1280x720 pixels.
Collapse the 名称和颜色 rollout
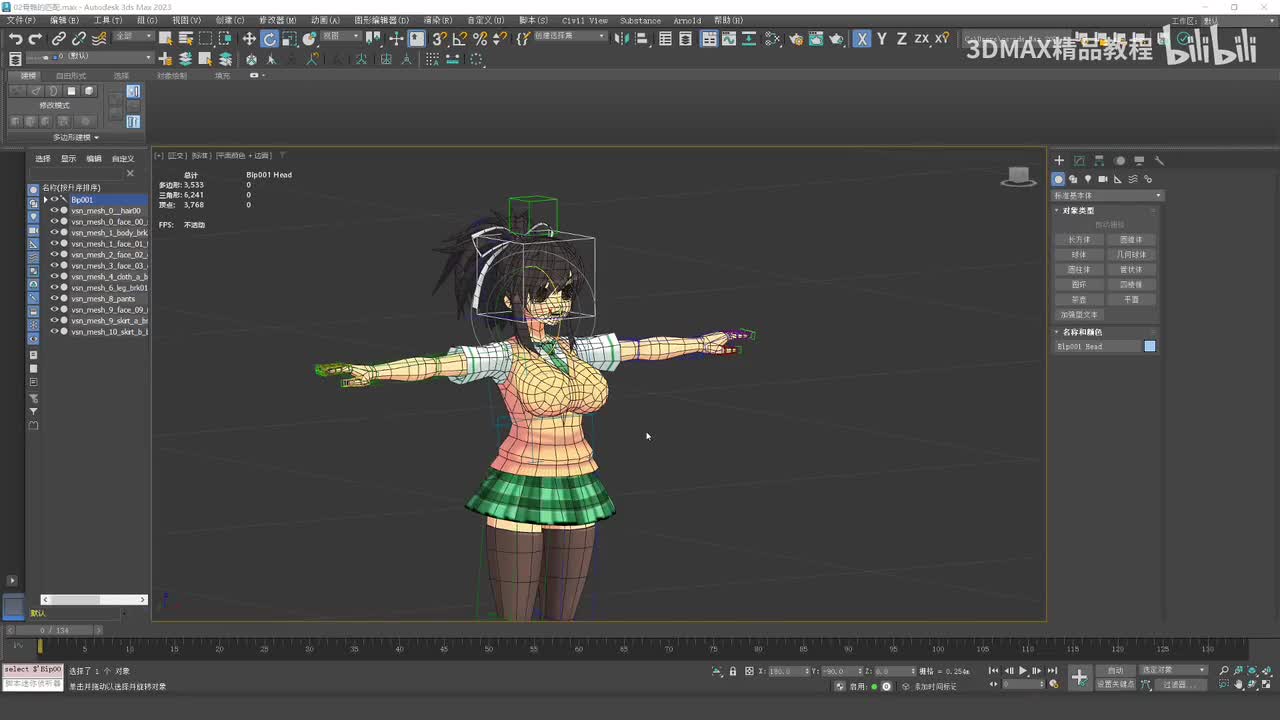pyautogui.click(x=1082, y=332)
